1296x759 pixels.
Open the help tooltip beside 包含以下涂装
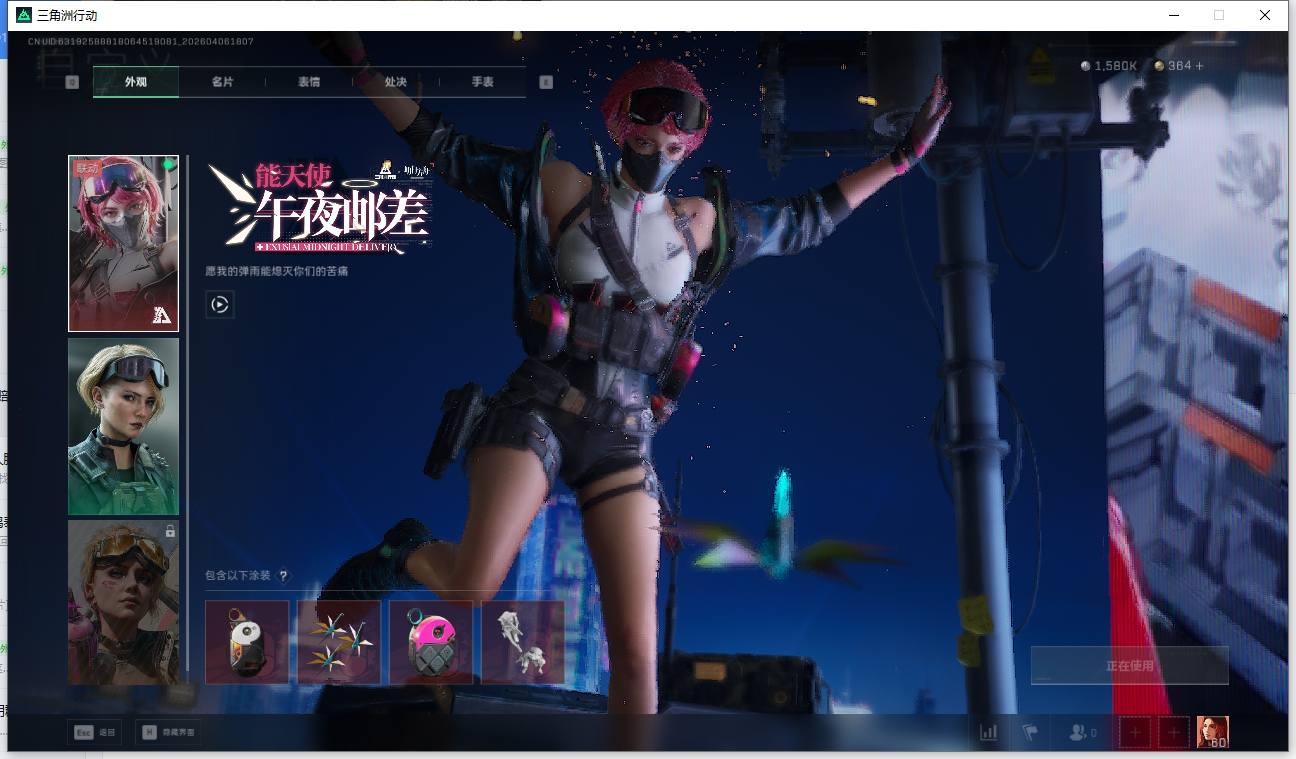click(284, 576)
